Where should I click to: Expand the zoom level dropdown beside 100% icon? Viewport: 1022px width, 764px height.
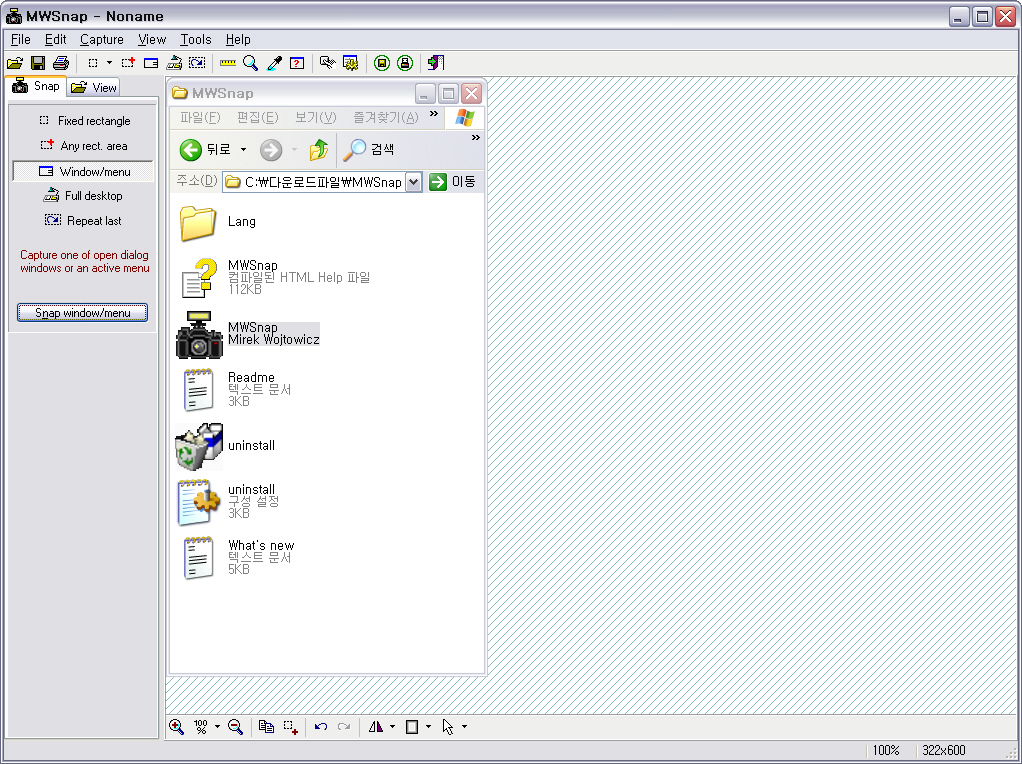point(218,727)
